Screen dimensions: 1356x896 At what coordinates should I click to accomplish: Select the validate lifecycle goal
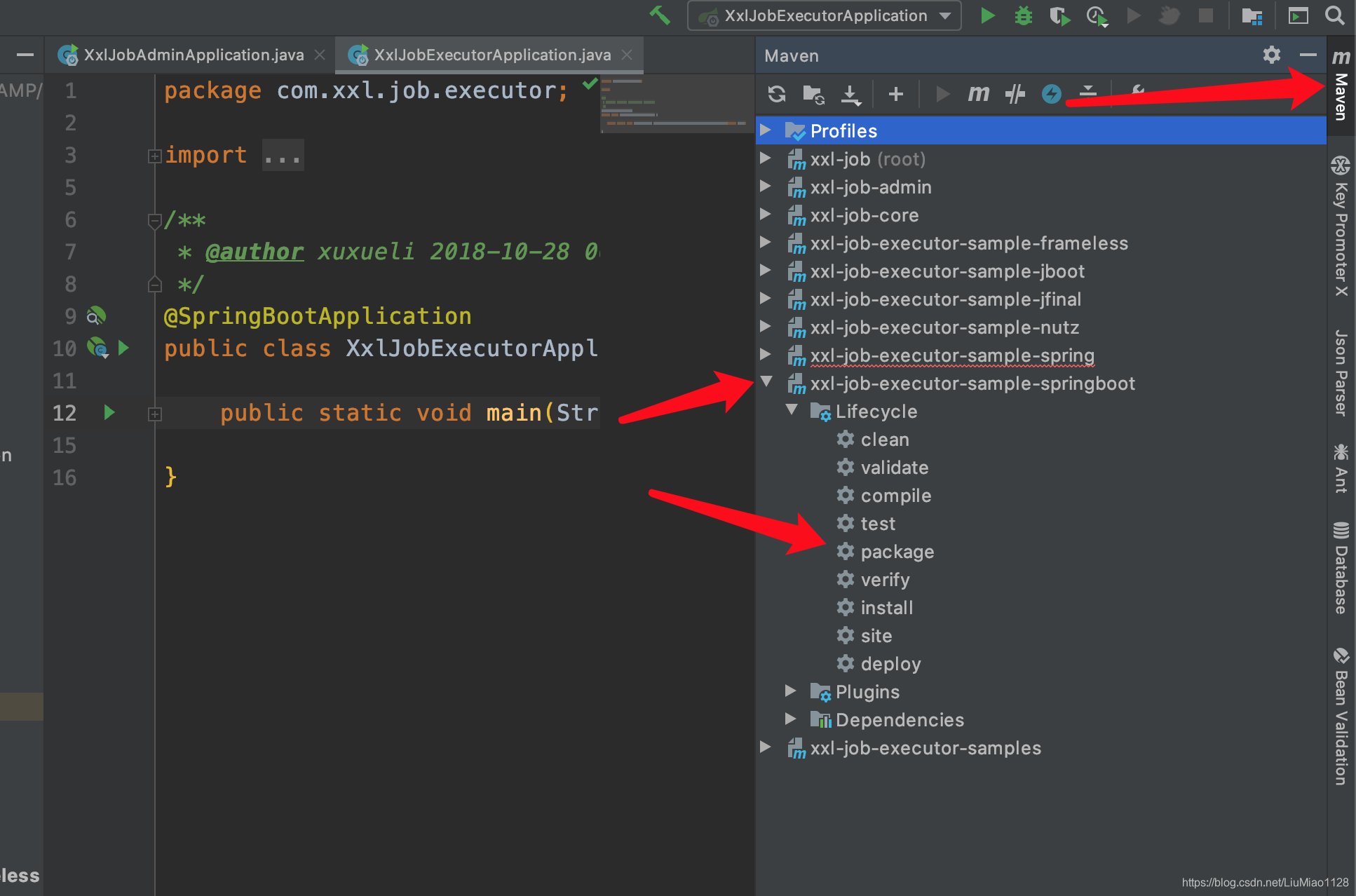pyautogui.click(x=882, y=468)
